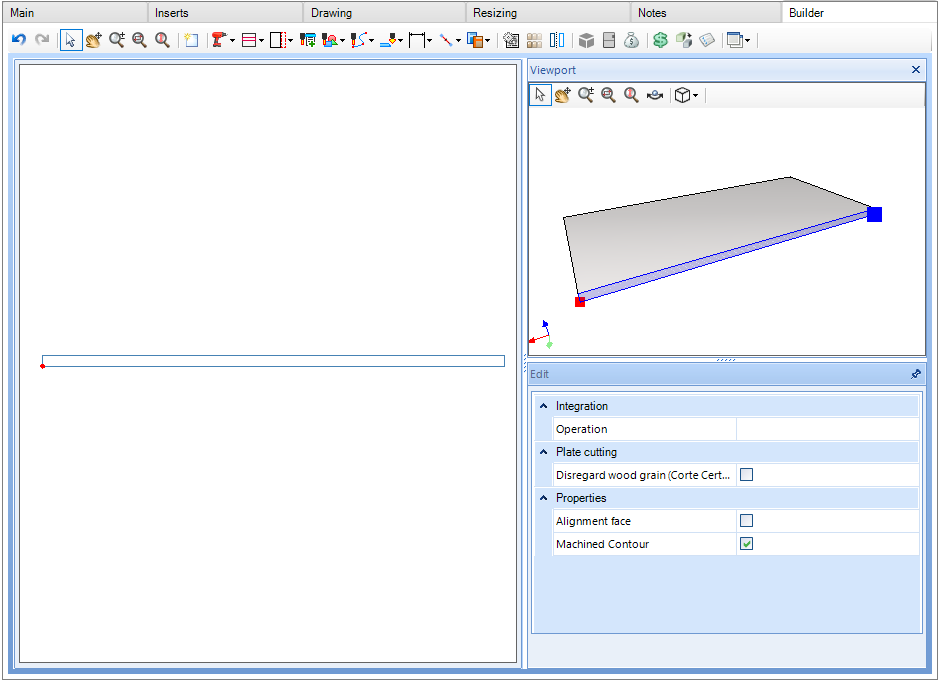Click the grey Redo arrow
940x681 pixels.
42,40
